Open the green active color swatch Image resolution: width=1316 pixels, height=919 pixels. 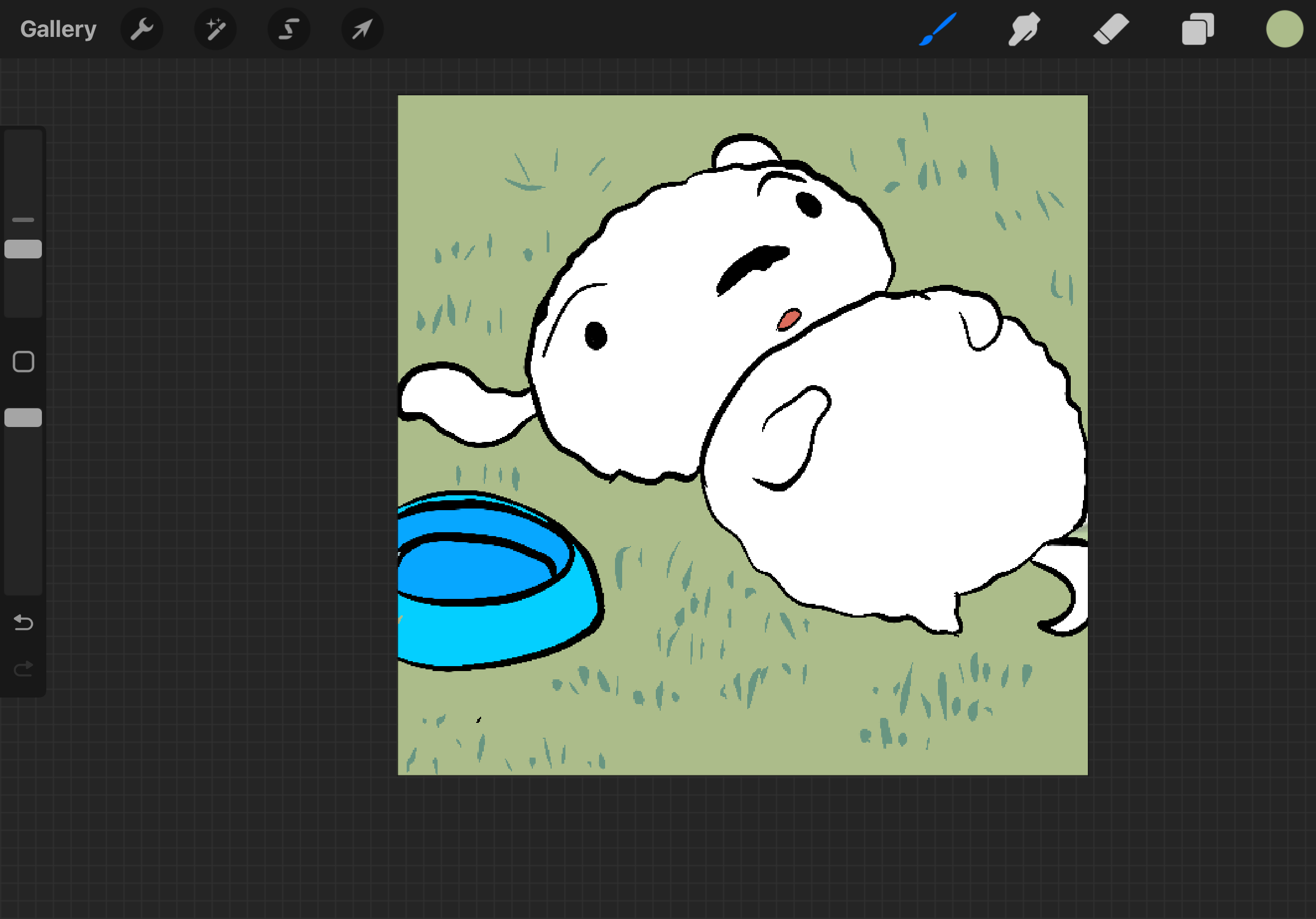[x=1284, y=29]
